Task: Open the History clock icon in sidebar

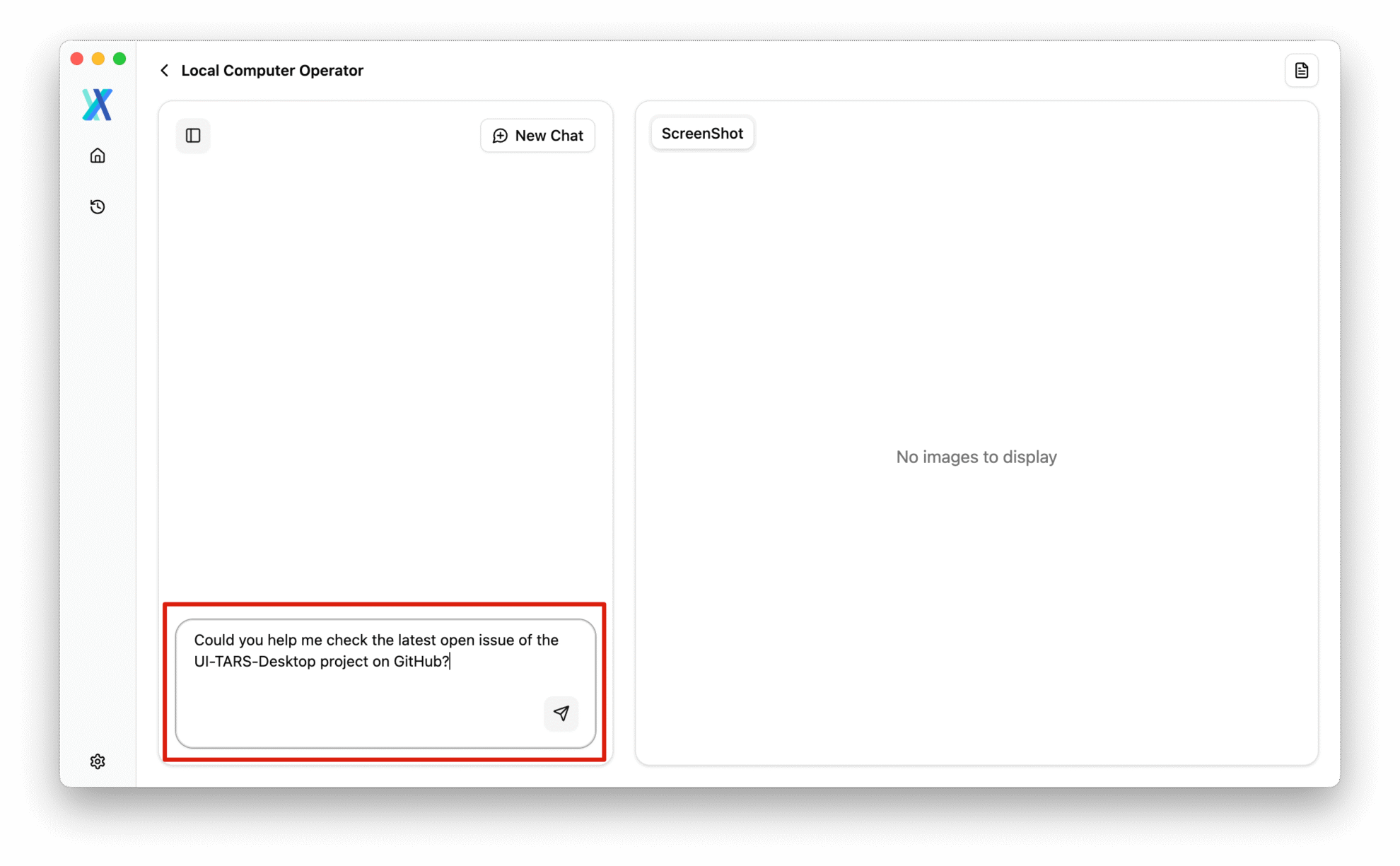Action: pos(98,206)
